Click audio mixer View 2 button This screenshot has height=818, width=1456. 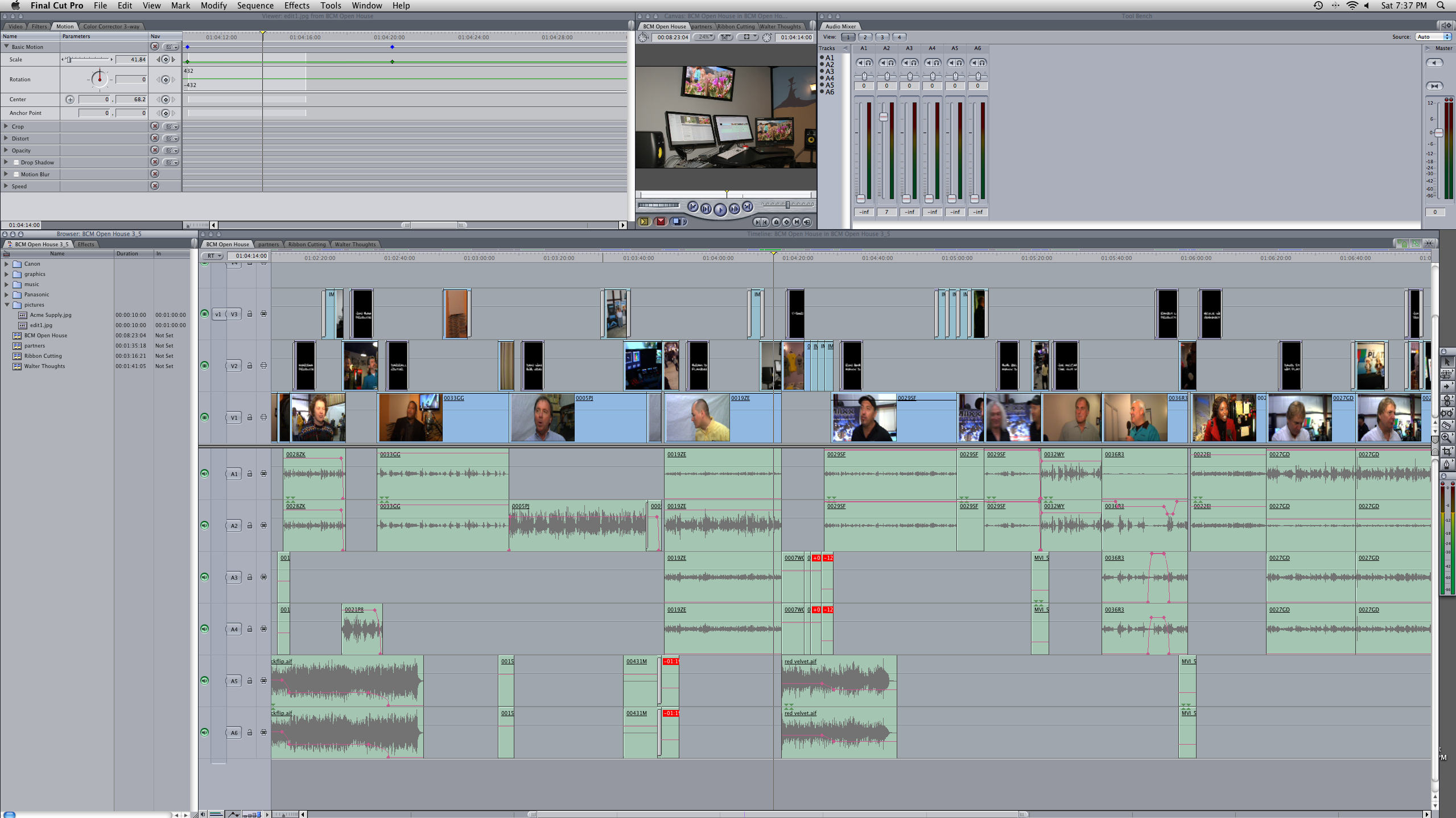[x=865, y=37]
